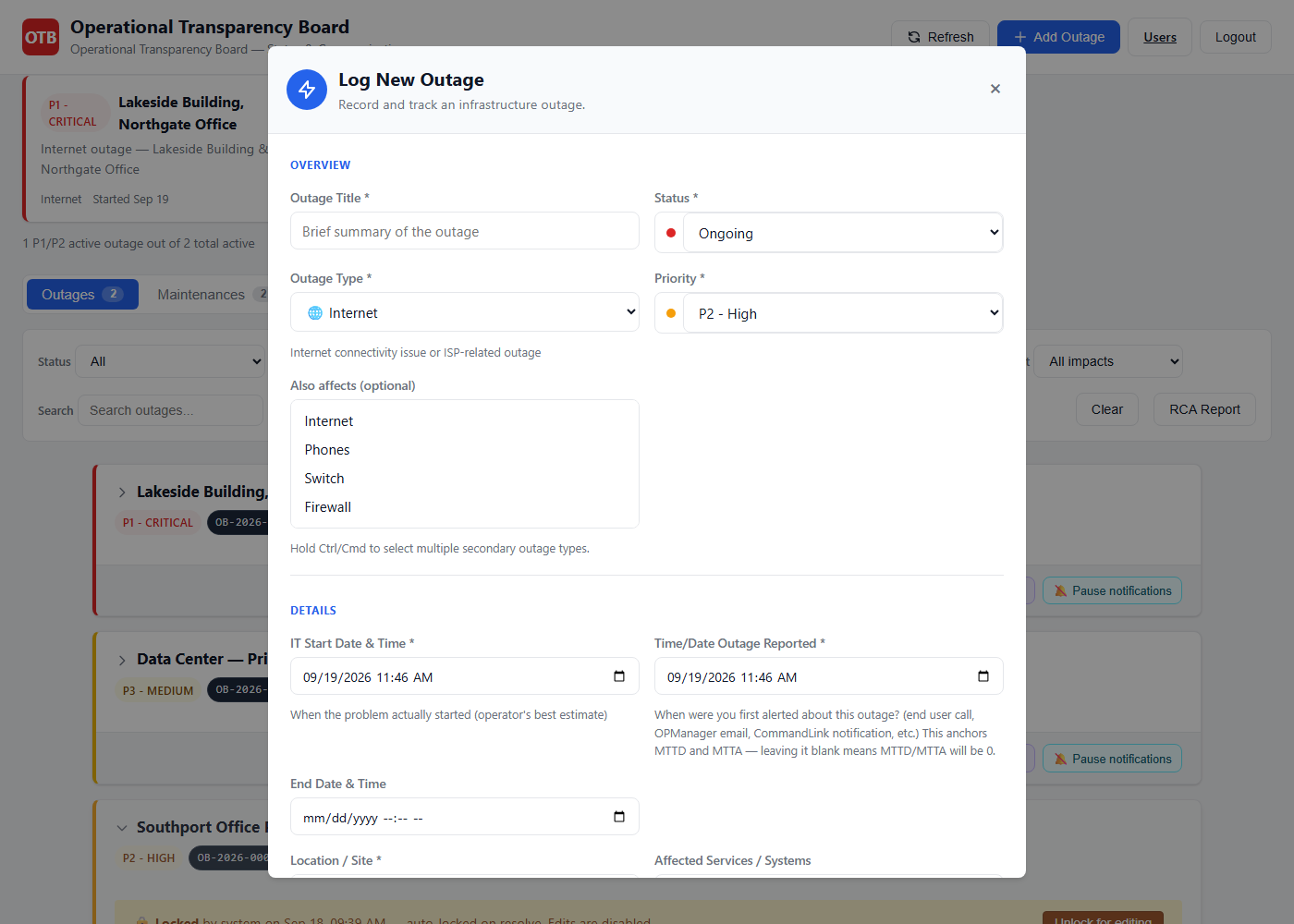Click the Refresh button

[x=940, y=37]
